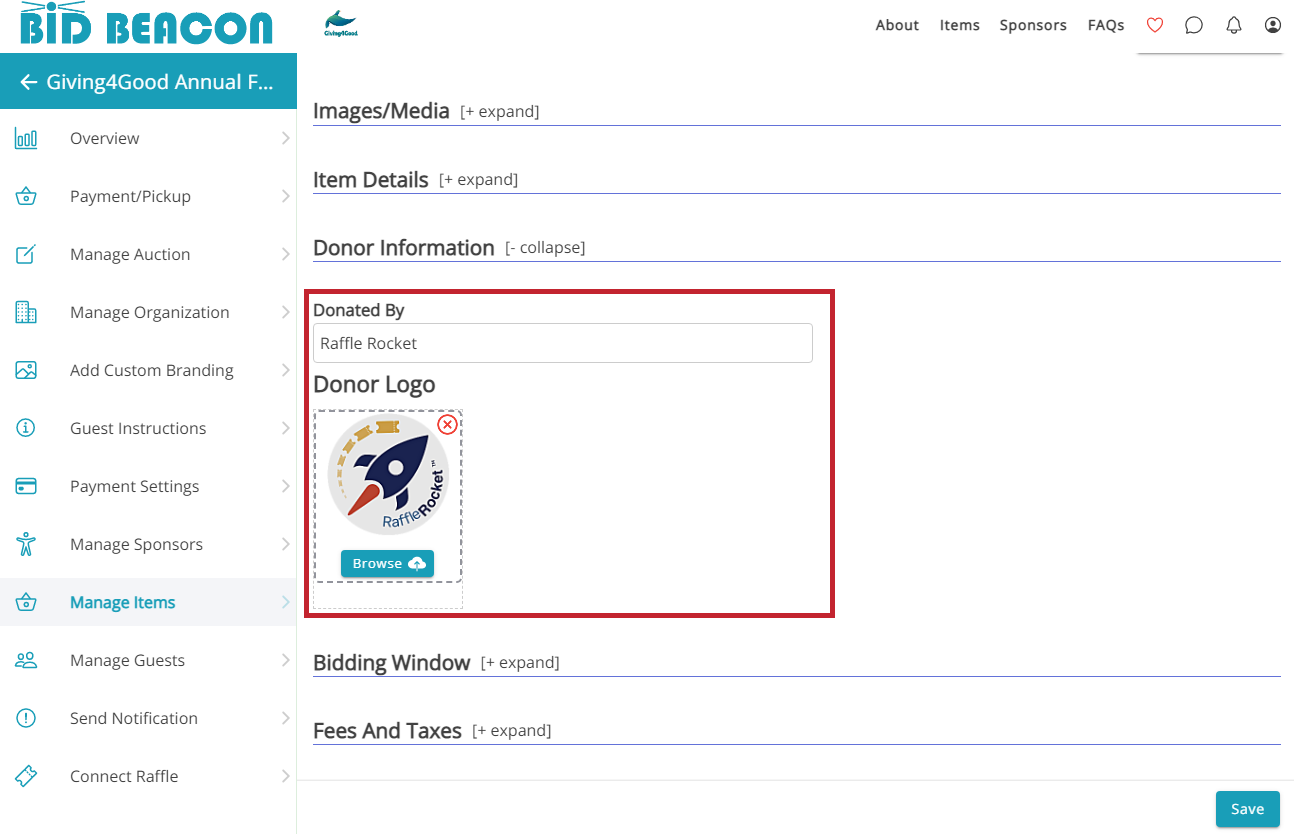This screenshot has width=1294, height=834.
Task: Open Payment/Pickup in the sidebar
Action: [148, 197]
